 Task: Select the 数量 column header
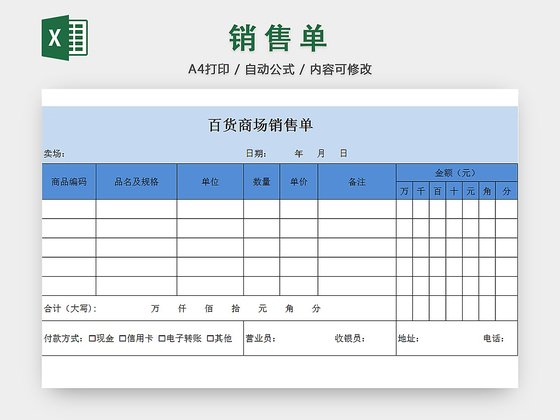[x=261, y=182]
